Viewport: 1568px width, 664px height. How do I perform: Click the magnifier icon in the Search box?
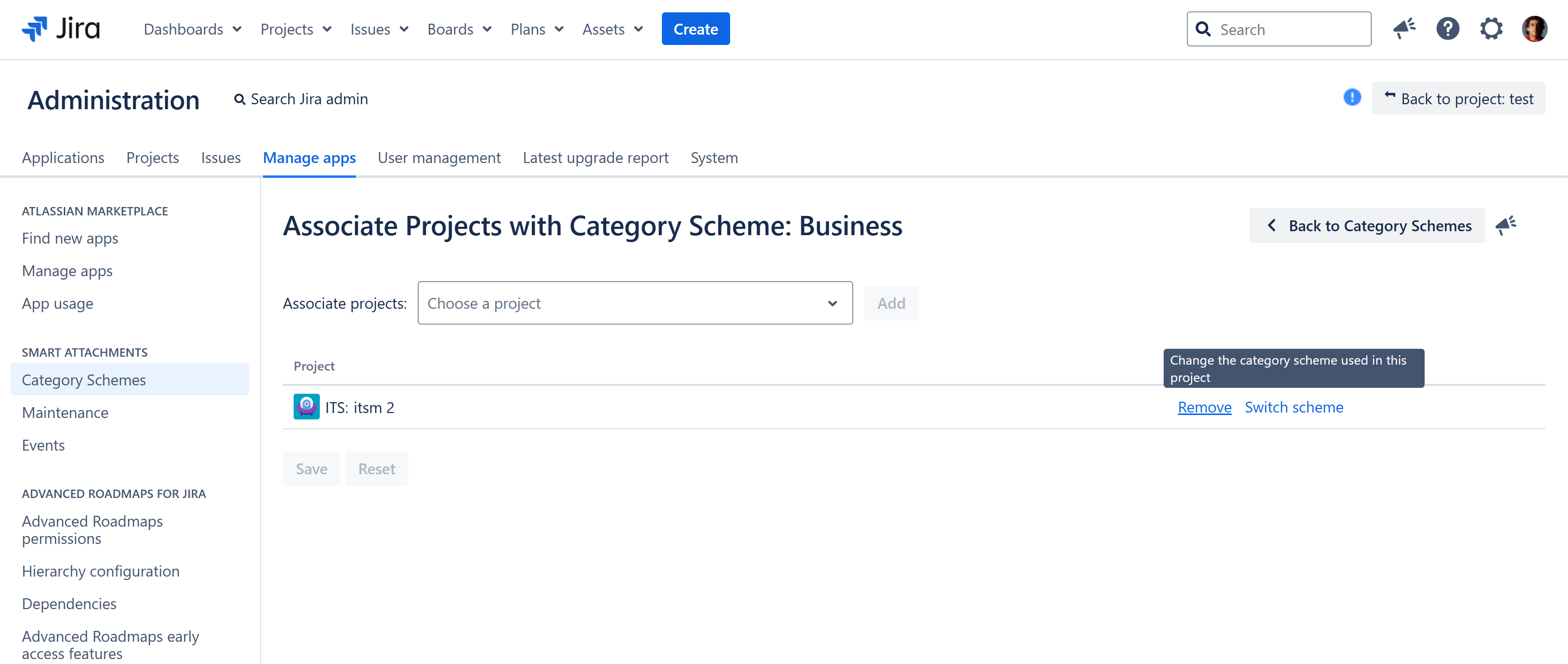1203,29
